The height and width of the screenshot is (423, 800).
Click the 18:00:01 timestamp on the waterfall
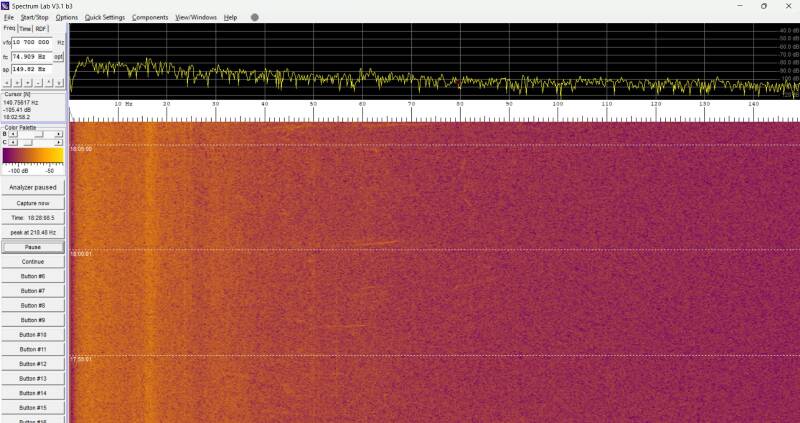point(81,254)
